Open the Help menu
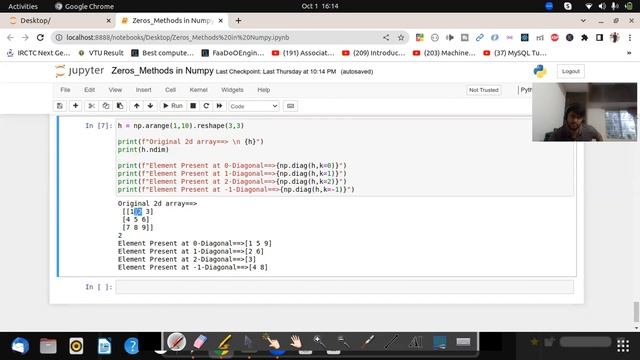This screenshot has width=640, height=360. pos(263,90)
